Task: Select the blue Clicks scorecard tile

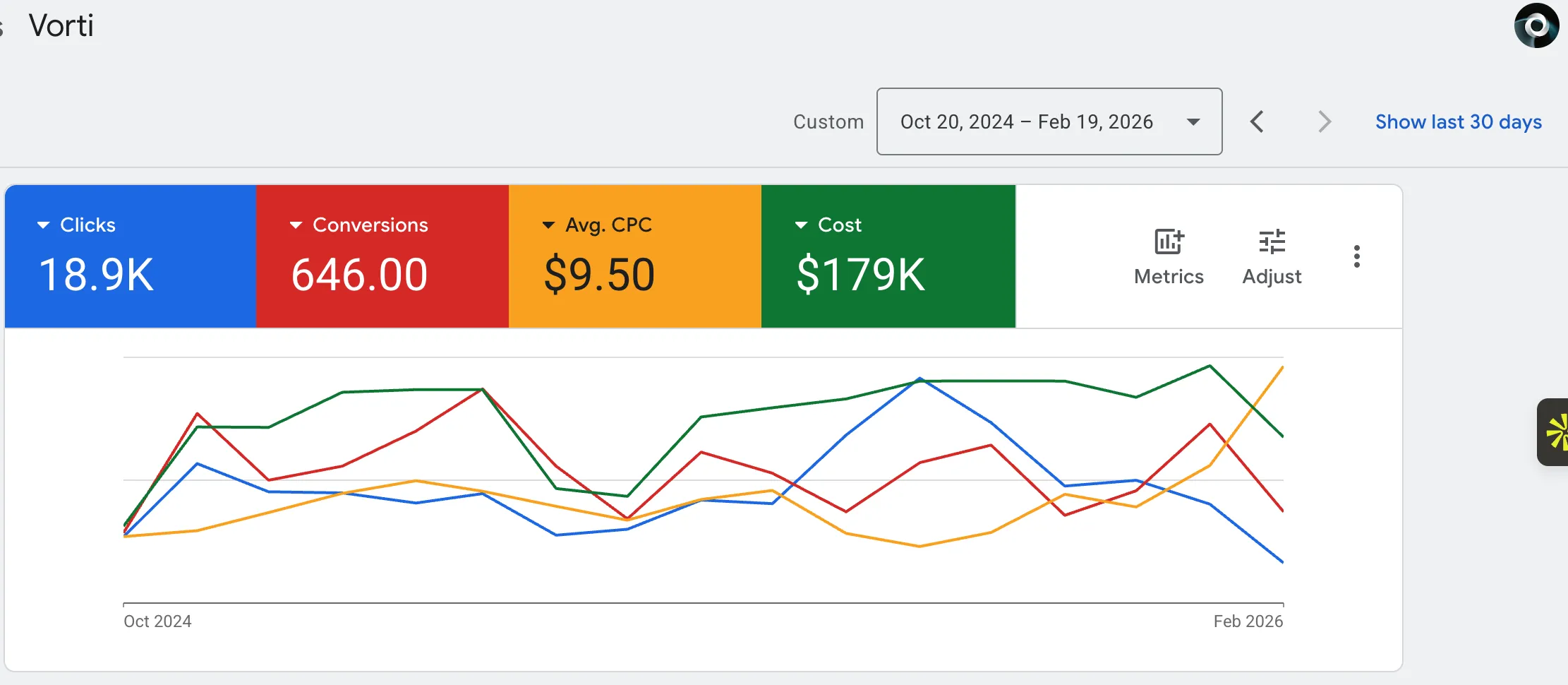Action: point(131,256)
